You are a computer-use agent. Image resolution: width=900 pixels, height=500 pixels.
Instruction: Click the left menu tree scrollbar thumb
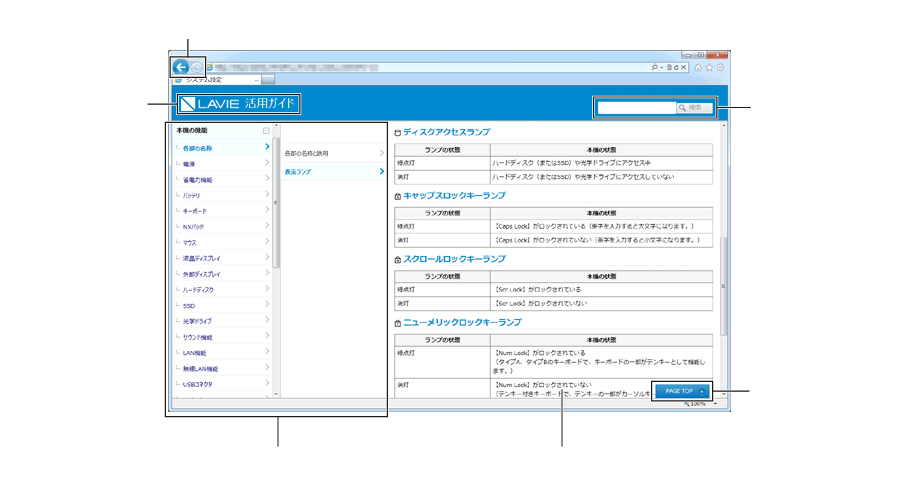[x=276, y=203]
